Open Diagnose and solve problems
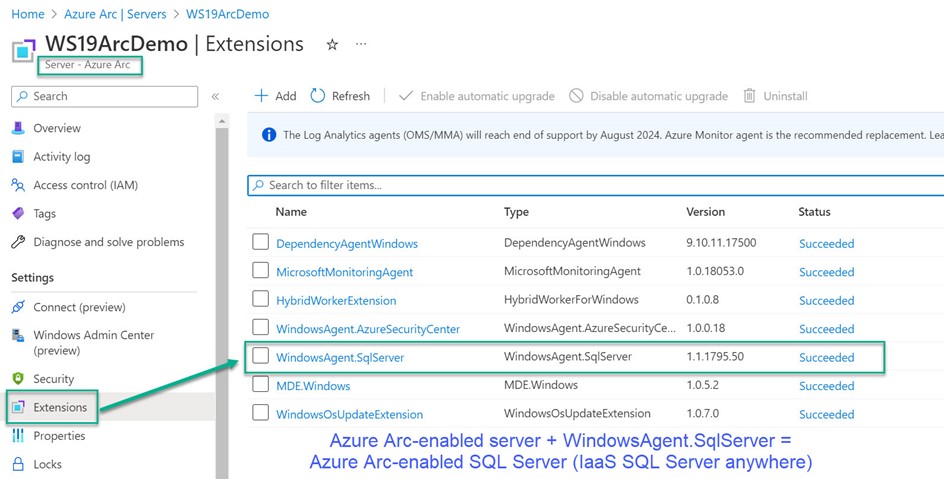This screenshot has width=944, height=479. [x=108, y=242]
